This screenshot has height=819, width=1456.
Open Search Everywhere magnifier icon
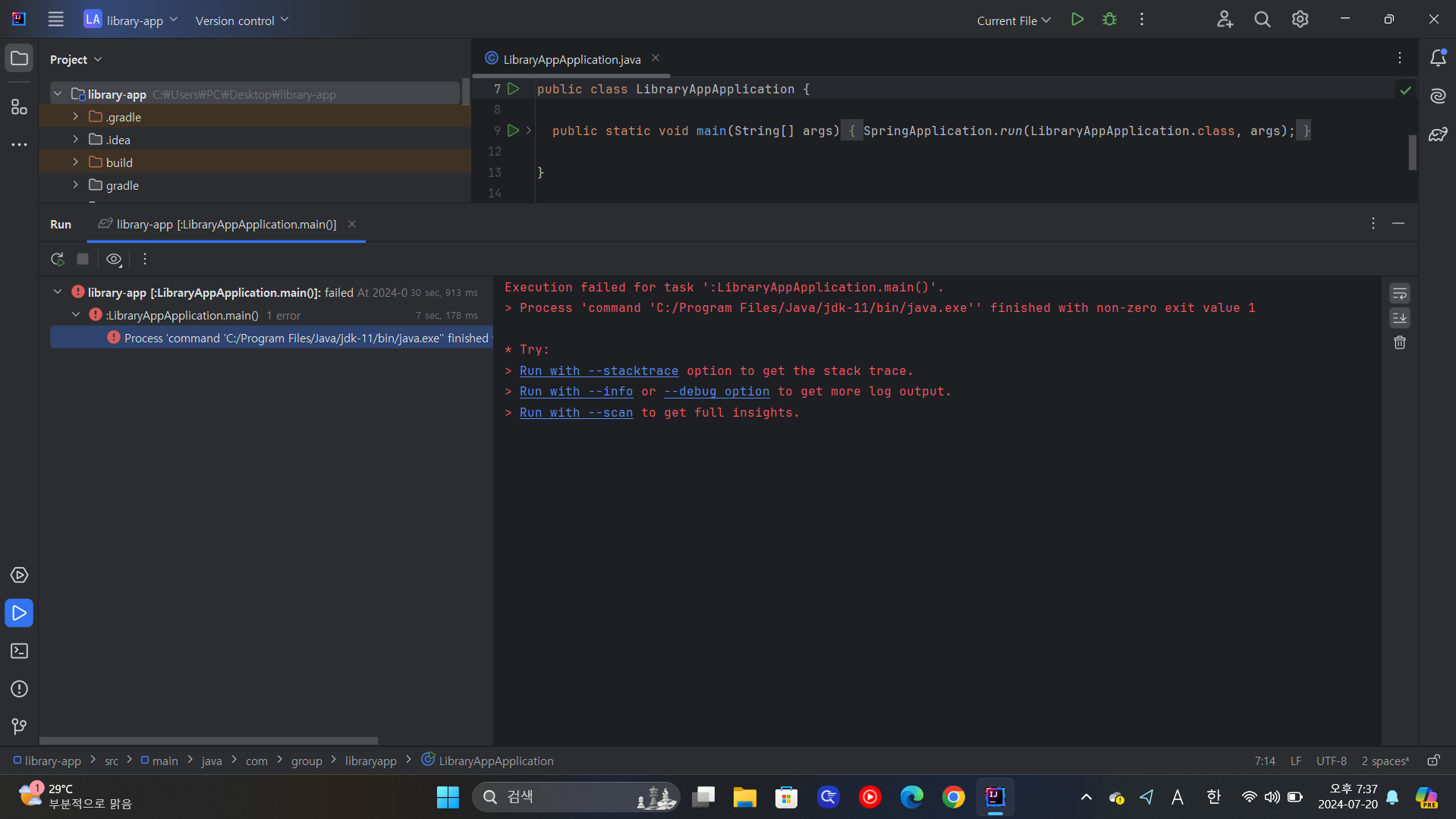pos(1262,20)
